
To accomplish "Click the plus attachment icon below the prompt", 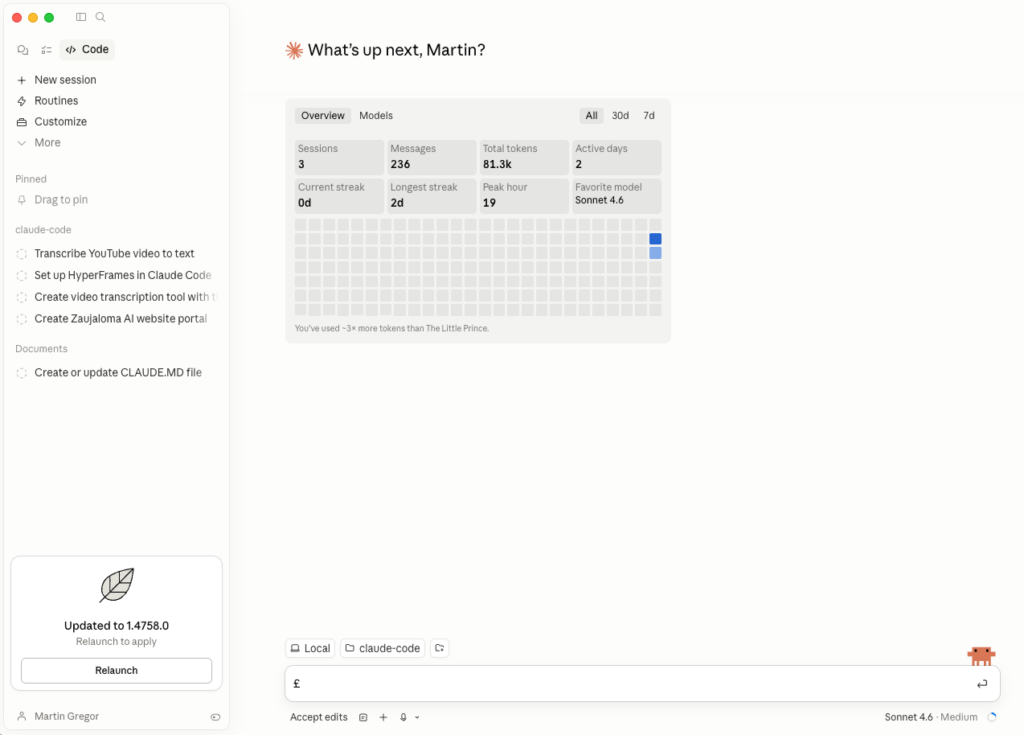I will pyautogui.click(x=383, y=717).
